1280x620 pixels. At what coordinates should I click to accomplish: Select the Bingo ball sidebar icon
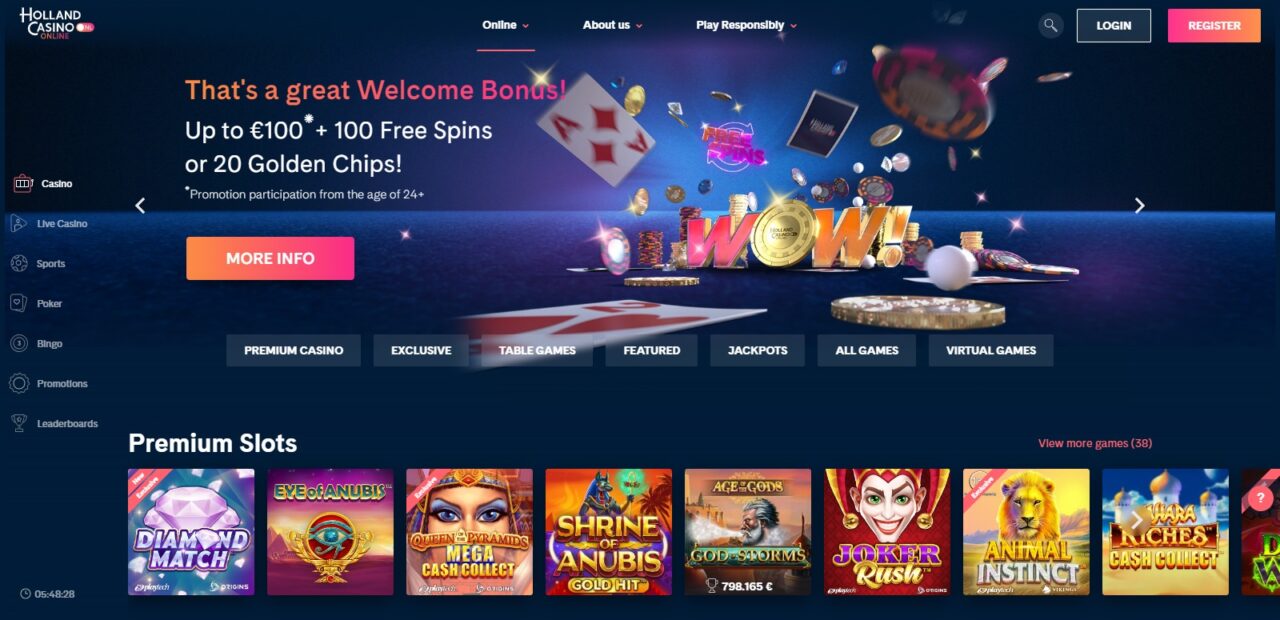[x=18, y=343]
